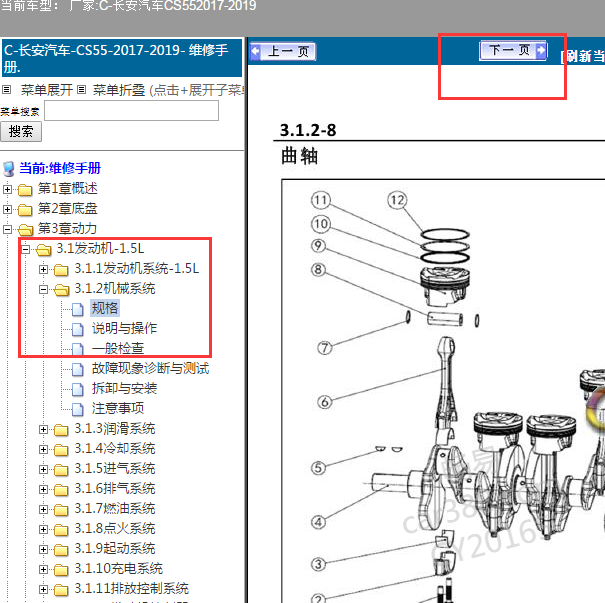This screenshot has width=605, height=603.
Task: Click folder icon of 第2章底盘
Action: pos(25,210)
